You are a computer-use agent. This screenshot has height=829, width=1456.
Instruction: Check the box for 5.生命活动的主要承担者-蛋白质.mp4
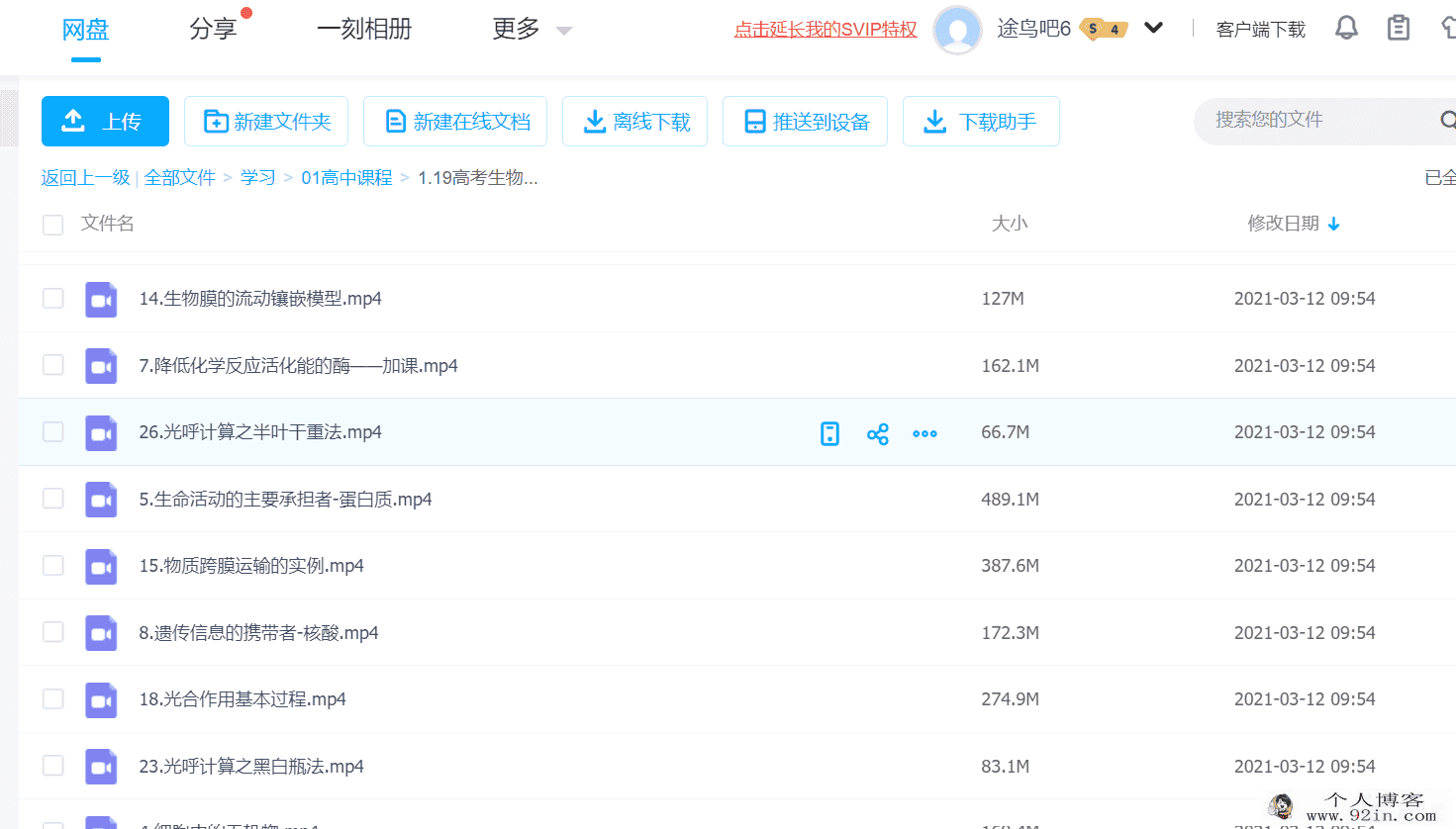(x=53, y=499)
